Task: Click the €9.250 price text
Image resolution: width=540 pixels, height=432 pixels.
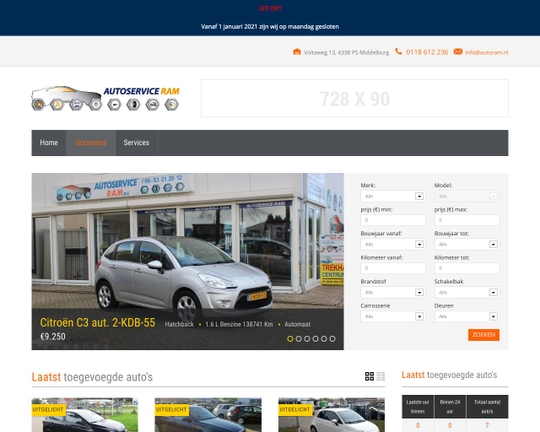Action: 53,337
